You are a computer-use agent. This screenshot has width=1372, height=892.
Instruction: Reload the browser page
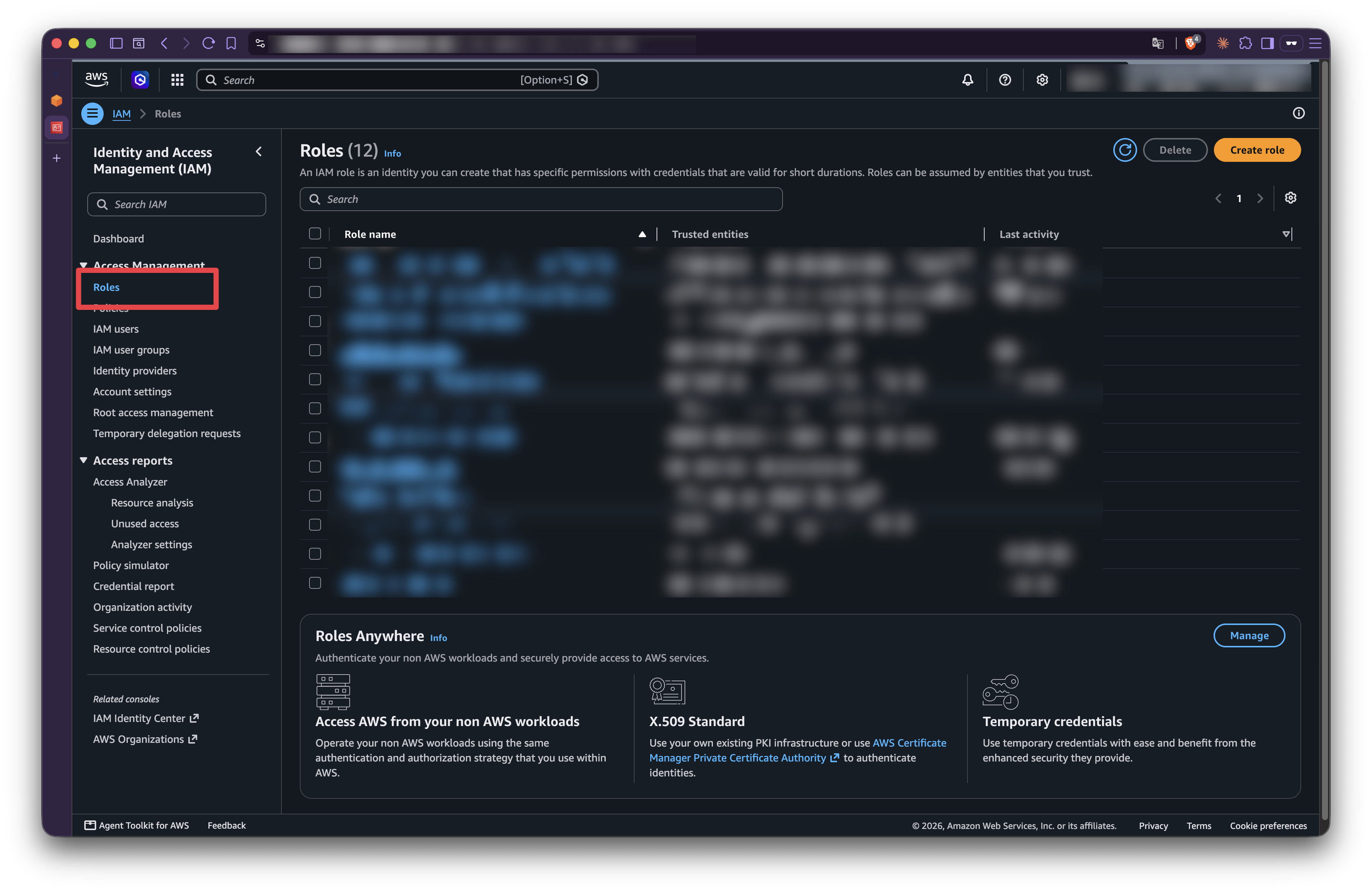(209, 43)
